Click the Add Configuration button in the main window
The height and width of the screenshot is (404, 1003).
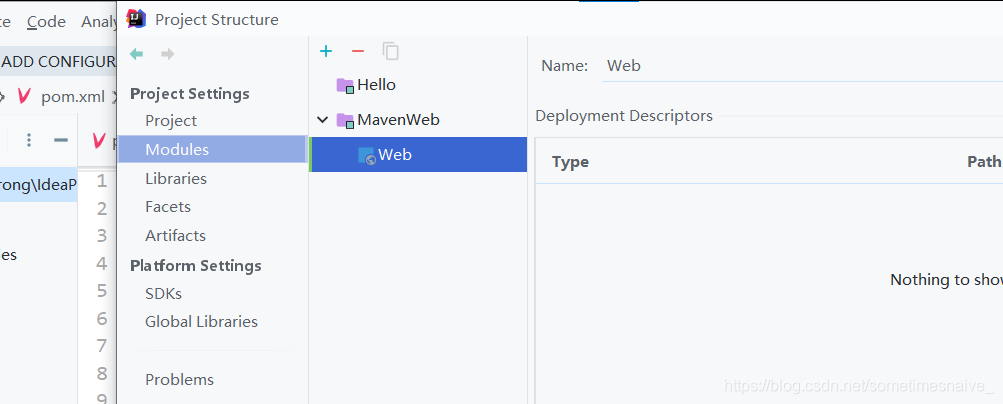coord(58,62)
